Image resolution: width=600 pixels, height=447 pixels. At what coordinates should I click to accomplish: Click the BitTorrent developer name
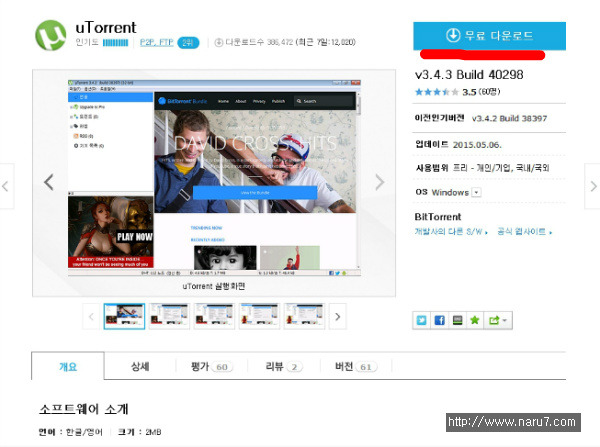pyautogui.click(x=438, y=217)
